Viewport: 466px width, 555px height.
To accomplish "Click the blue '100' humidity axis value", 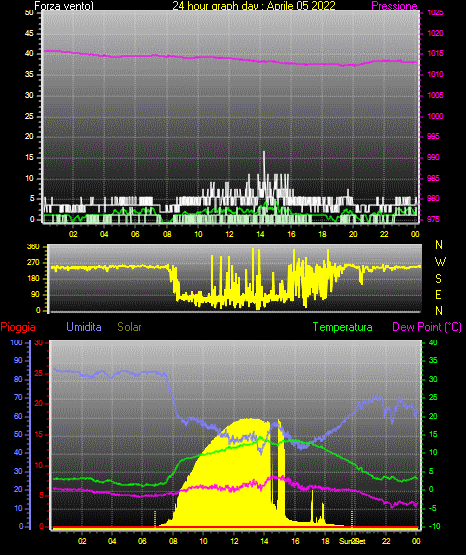I will [x=16, y=342].
